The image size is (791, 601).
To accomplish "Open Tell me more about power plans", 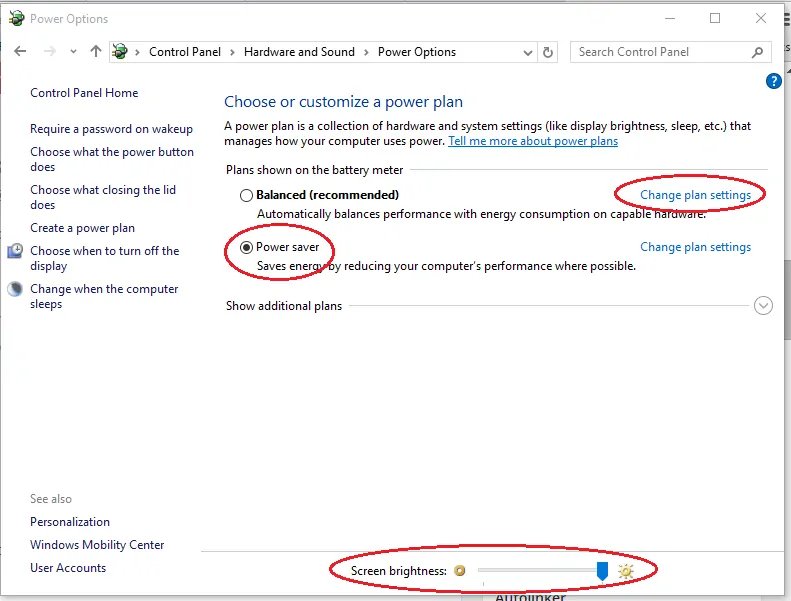I will 533,141.
